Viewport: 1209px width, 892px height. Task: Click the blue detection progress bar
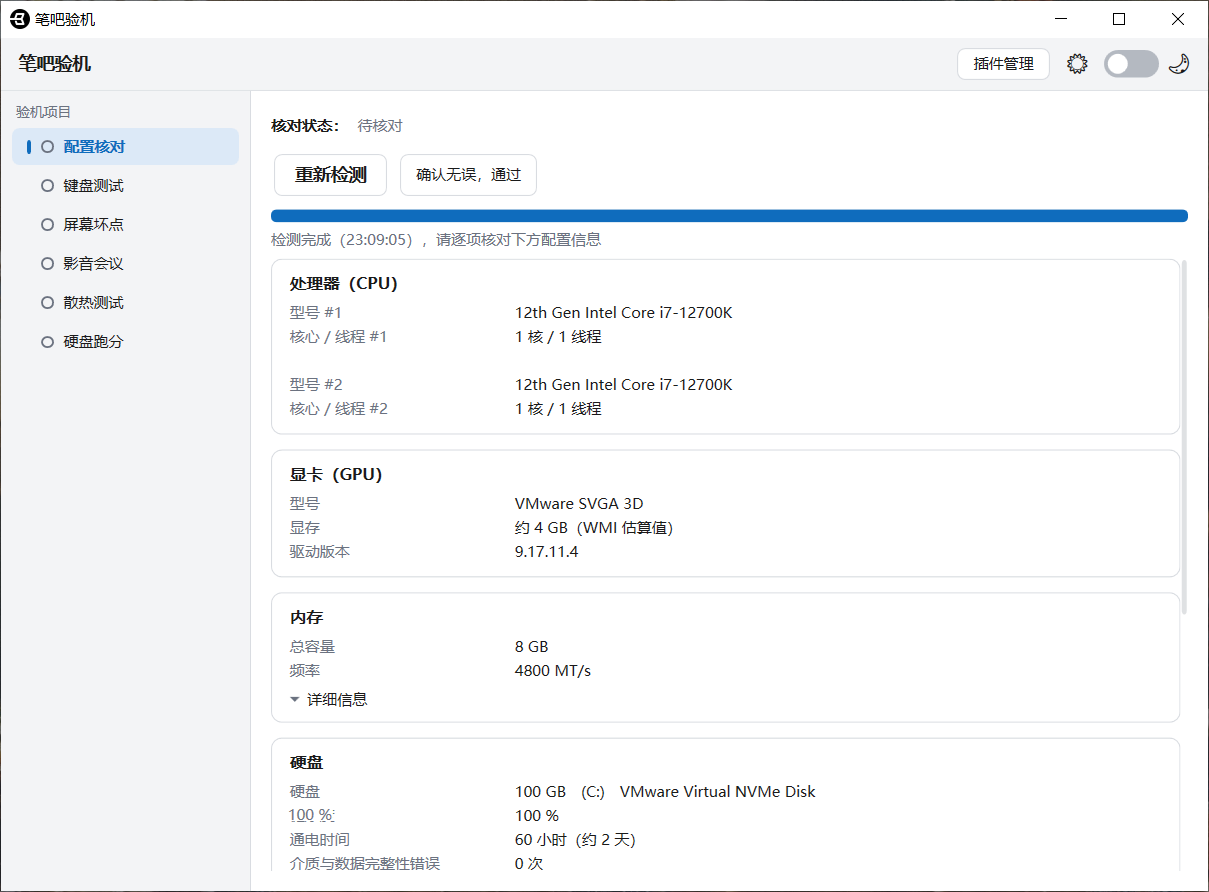(729, 215)
